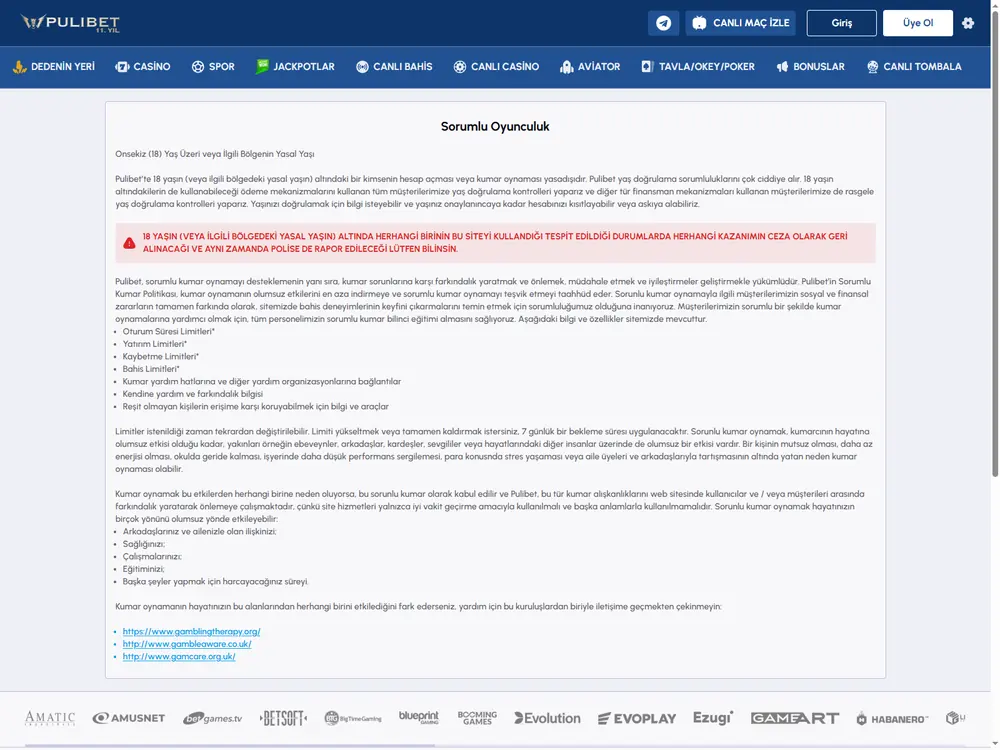Open the Evolution provider logo

click(x=547, y=718)
